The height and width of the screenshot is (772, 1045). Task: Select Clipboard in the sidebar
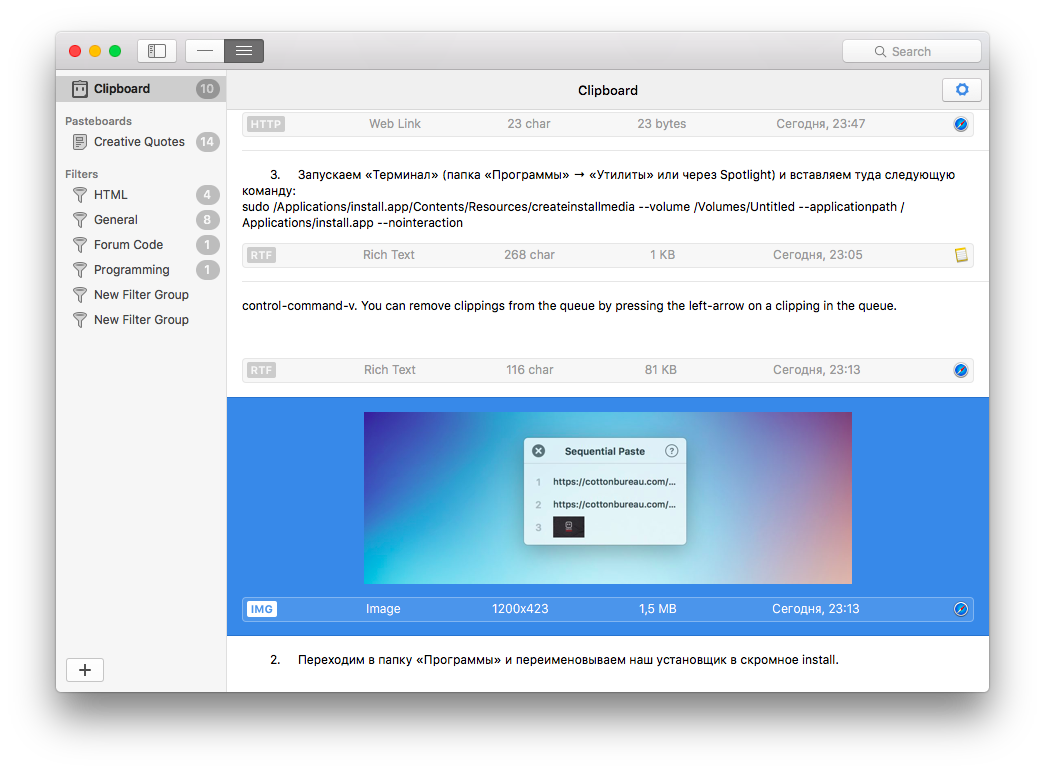click(x=122, y=89)
